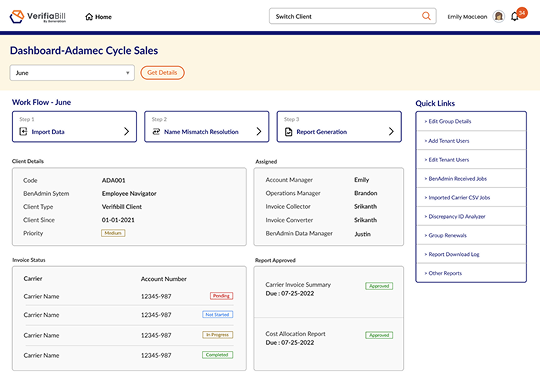Screen dimensions: 540x378
Task: Click the Employee Navigator value
Action: point(129,193)
